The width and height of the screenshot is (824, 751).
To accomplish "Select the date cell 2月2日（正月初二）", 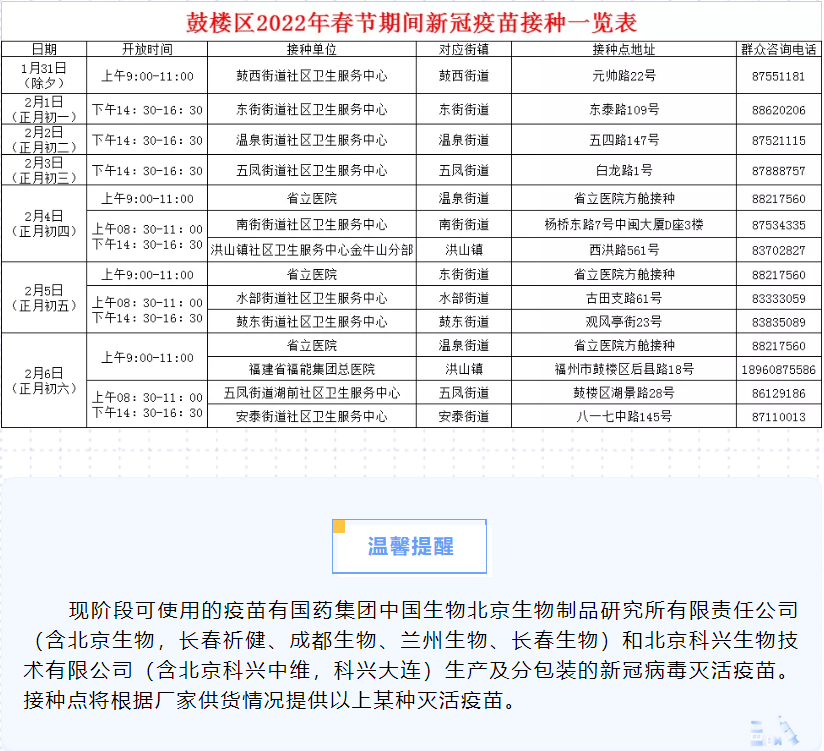I will click(44, 140).
